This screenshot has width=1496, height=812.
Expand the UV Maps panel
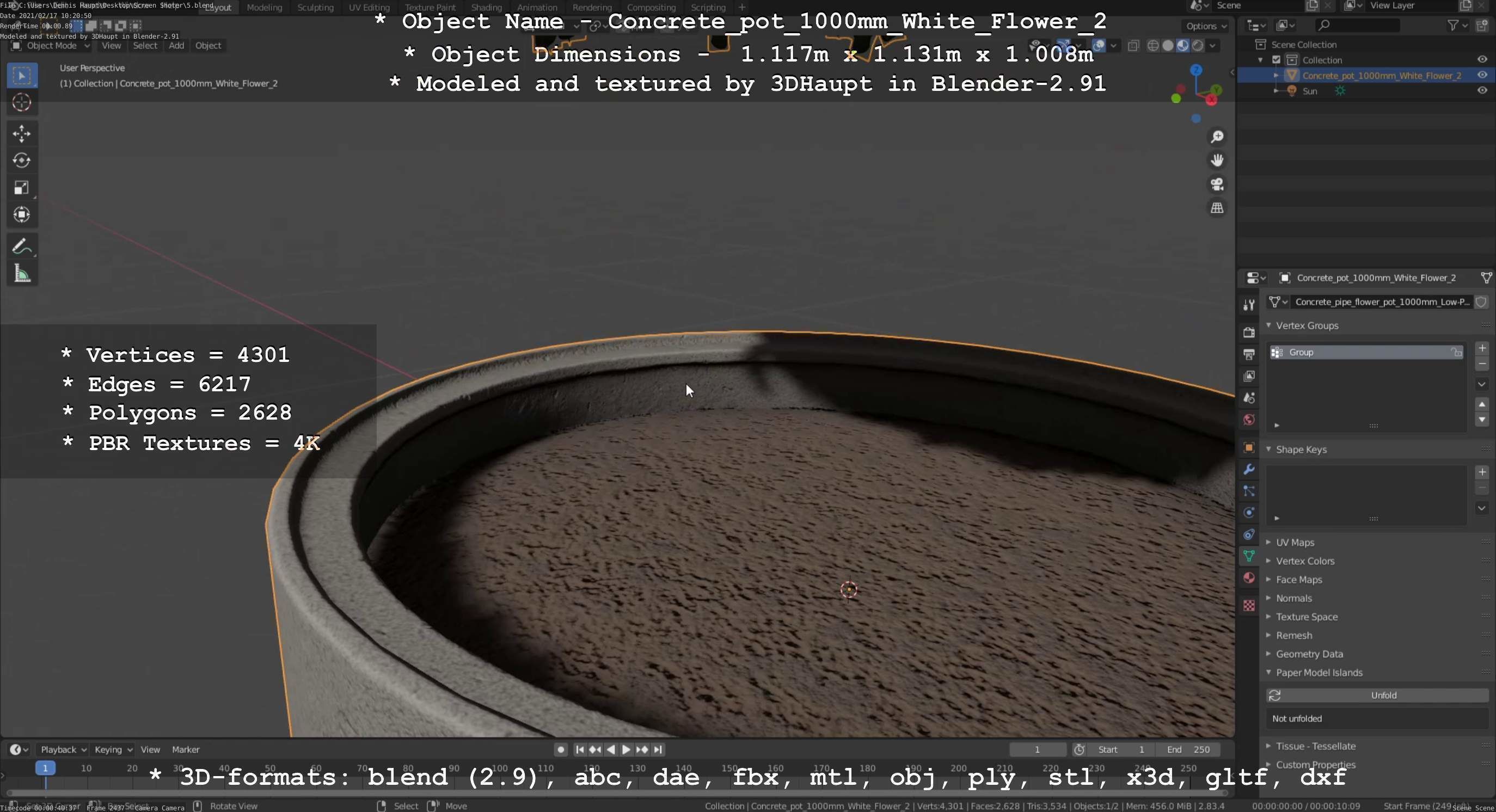pyautogui.click(x=1295, y=542)
